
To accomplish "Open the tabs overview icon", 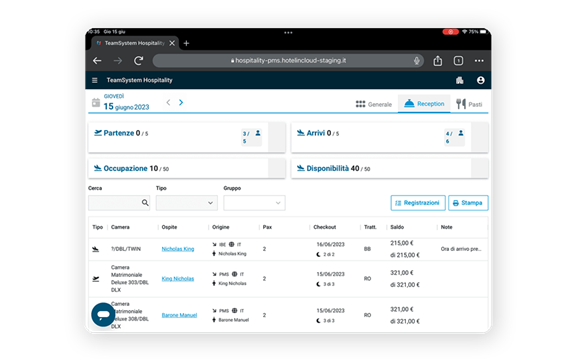I will 458,61.
